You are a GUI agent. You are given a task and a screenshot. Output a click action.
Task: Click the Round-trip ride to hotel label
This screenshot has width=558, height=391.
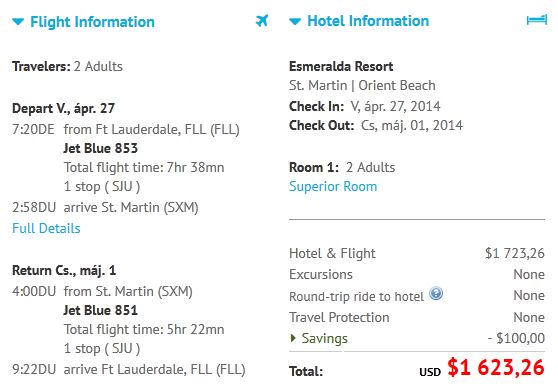(x=357, y=296)
